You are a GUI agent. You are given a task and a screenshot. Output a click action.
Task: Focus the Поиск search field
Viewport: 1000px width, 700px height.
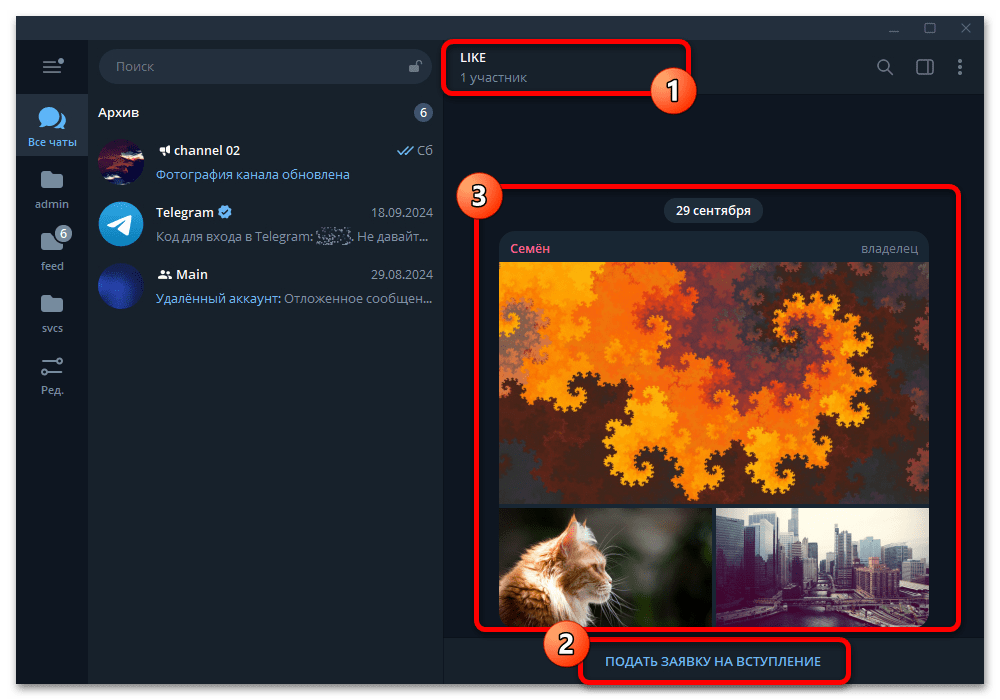click(265, 66)
